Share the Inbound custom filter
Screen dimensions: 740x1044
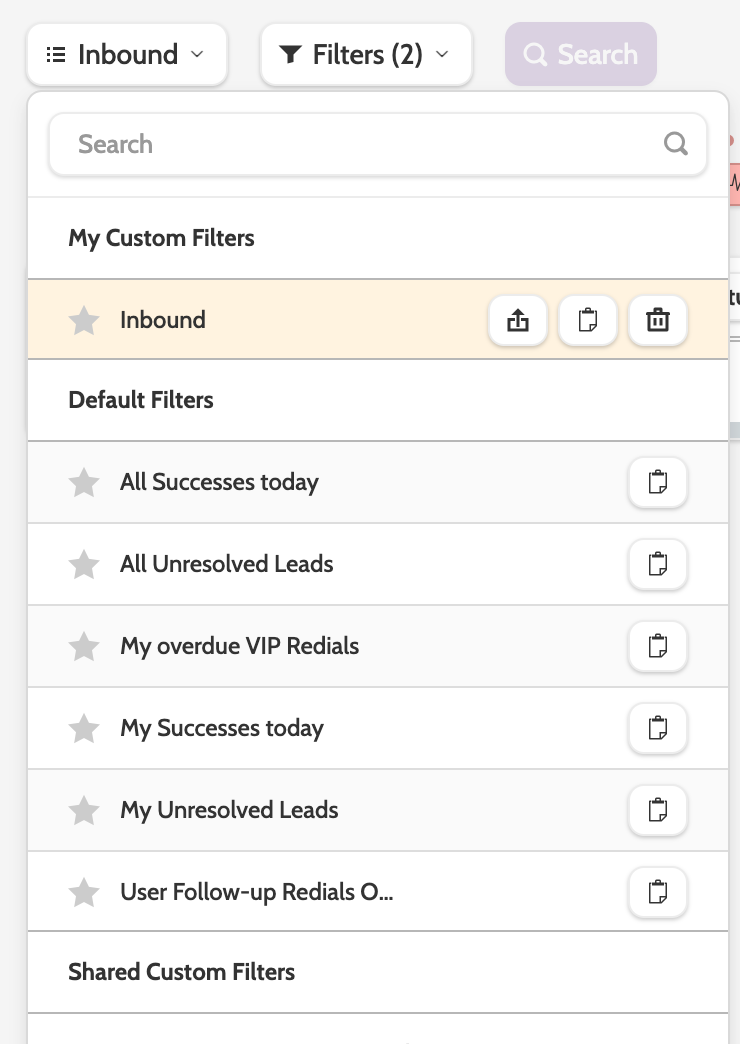(x=518, y=321)
